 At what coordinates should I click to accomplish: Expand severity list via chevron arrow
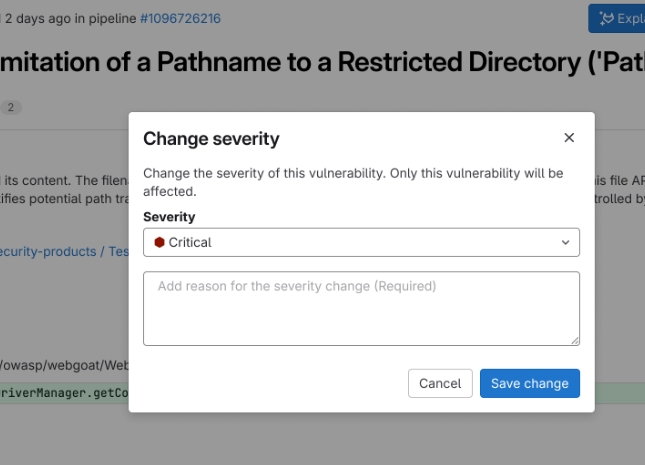(x=566, y=242)
